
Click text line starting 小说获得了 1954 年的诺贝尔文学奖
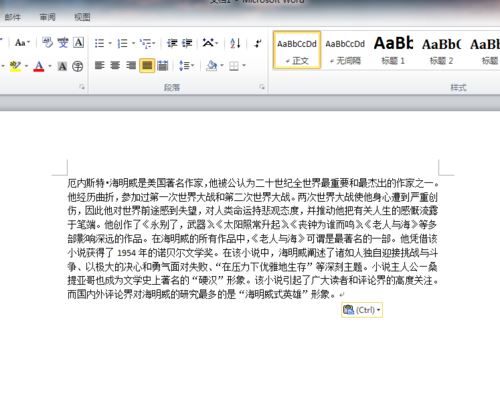(x=253, y=253)
